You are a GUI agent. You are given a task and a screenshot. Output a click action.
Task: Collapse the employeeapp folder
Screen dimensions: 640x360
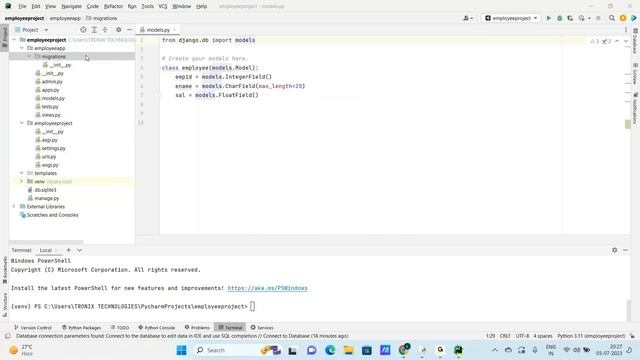22,48
